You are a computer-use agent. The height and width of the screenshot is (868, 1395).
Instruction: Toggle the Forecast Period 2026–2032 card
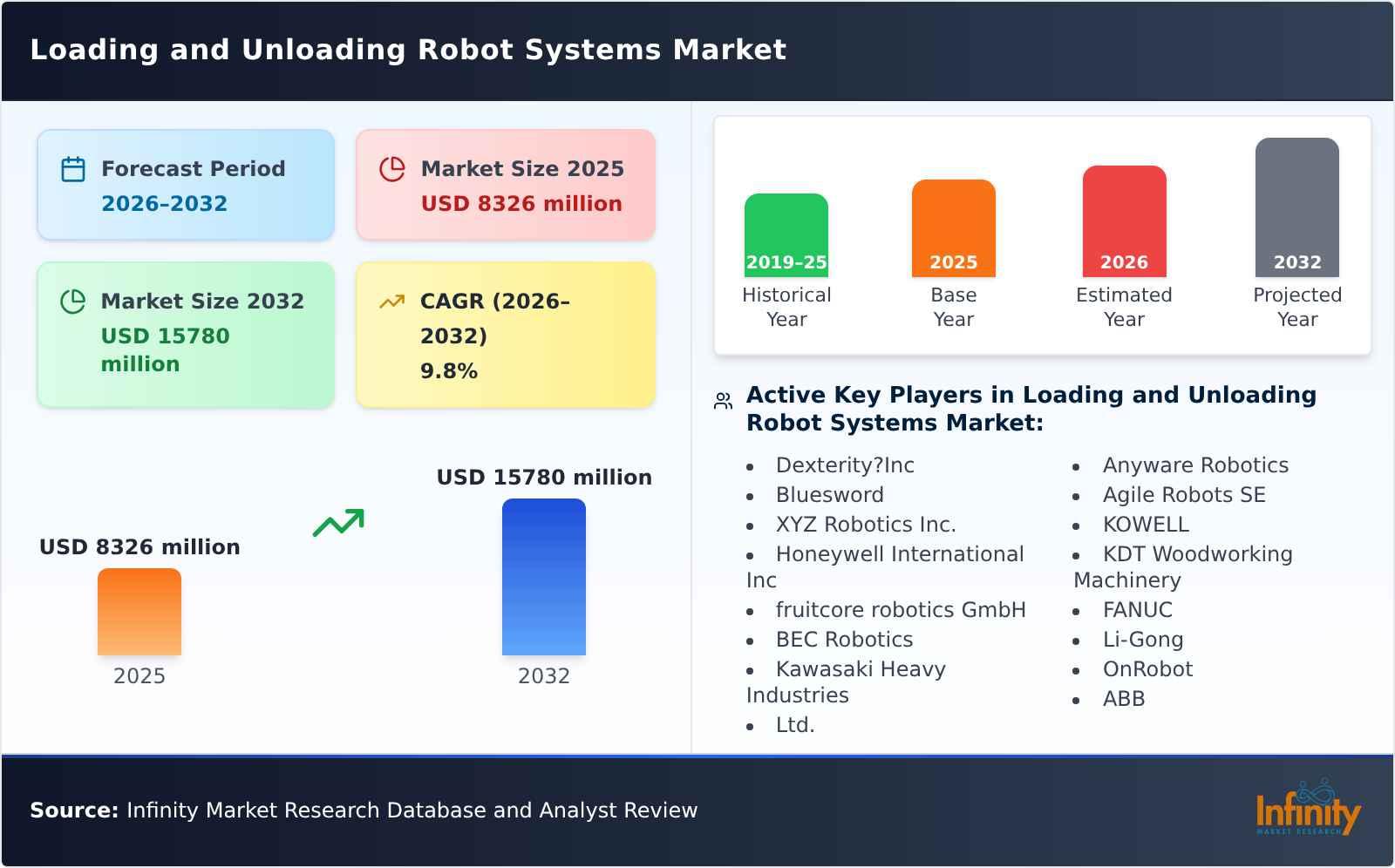pos(186,184)
